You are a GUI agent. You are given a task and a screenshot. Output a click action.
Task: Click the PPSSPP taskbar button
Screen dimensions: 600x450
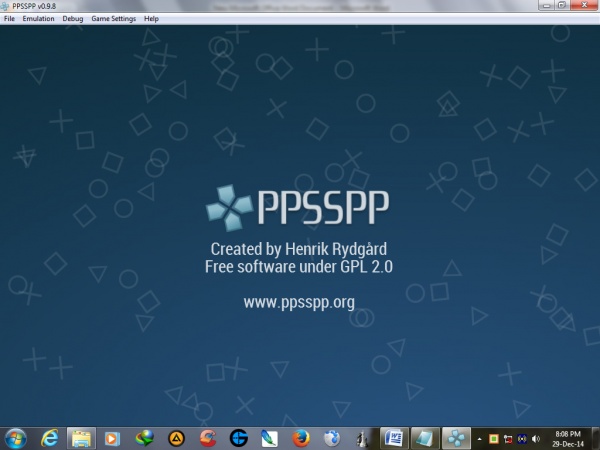(x=456, y=439)
